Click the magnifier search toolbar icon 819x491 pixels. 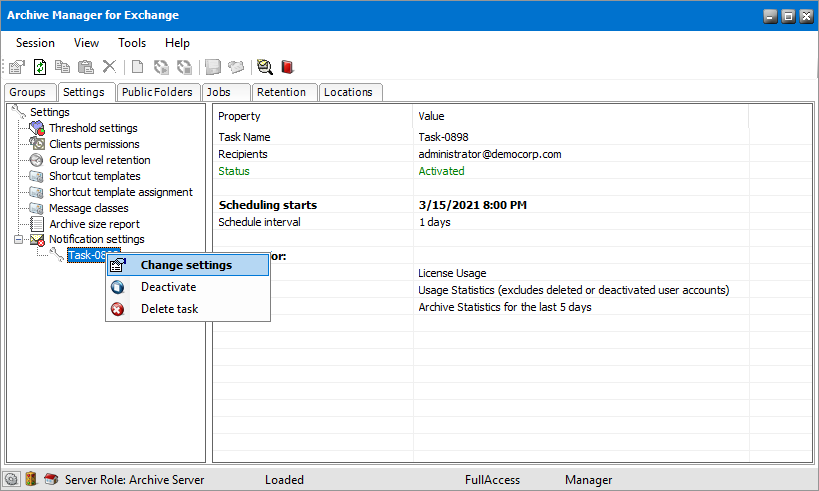point(265,67)
